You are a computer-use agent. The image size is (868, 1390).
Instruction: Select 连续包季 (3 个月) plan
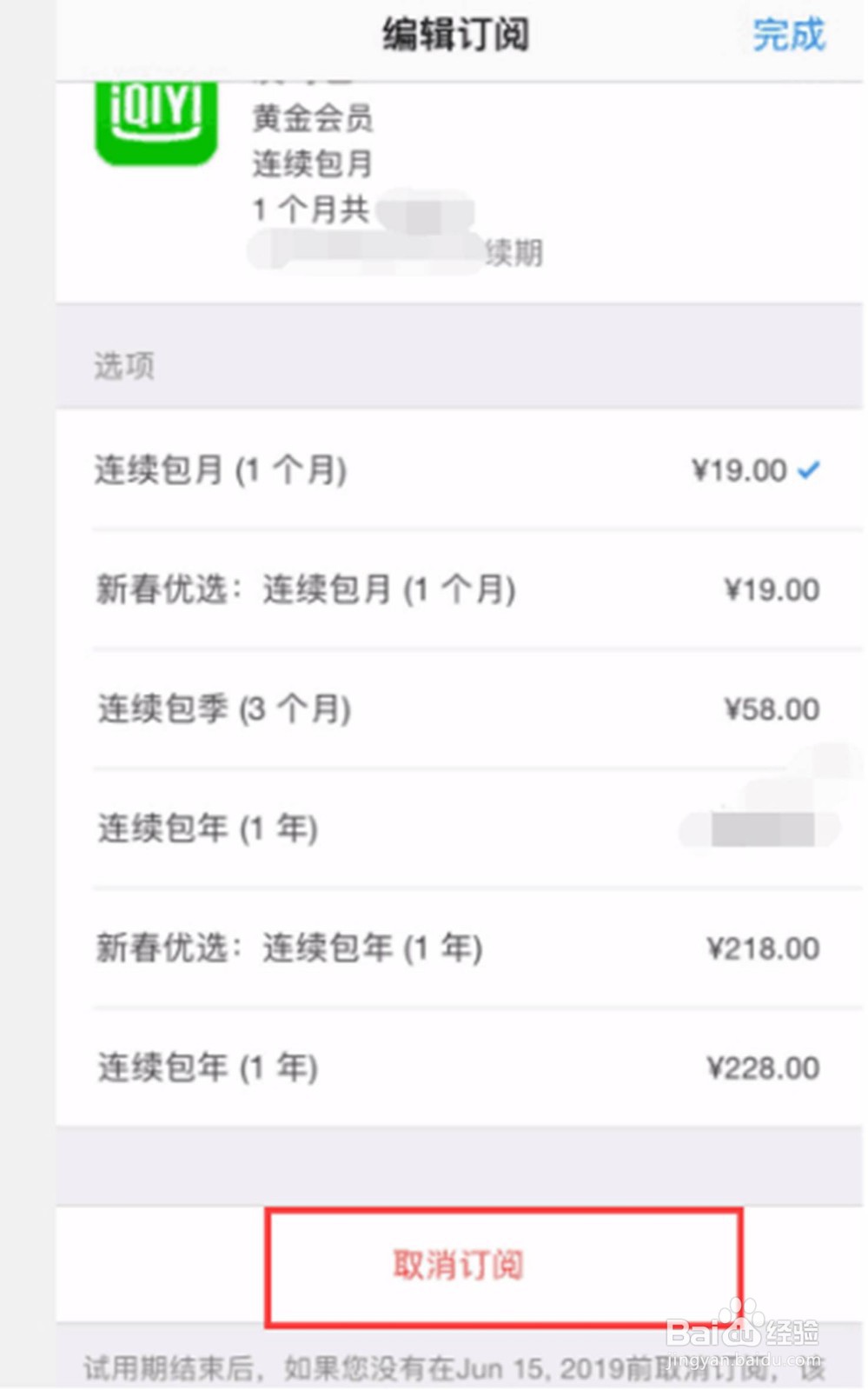(x=224, y=709)
